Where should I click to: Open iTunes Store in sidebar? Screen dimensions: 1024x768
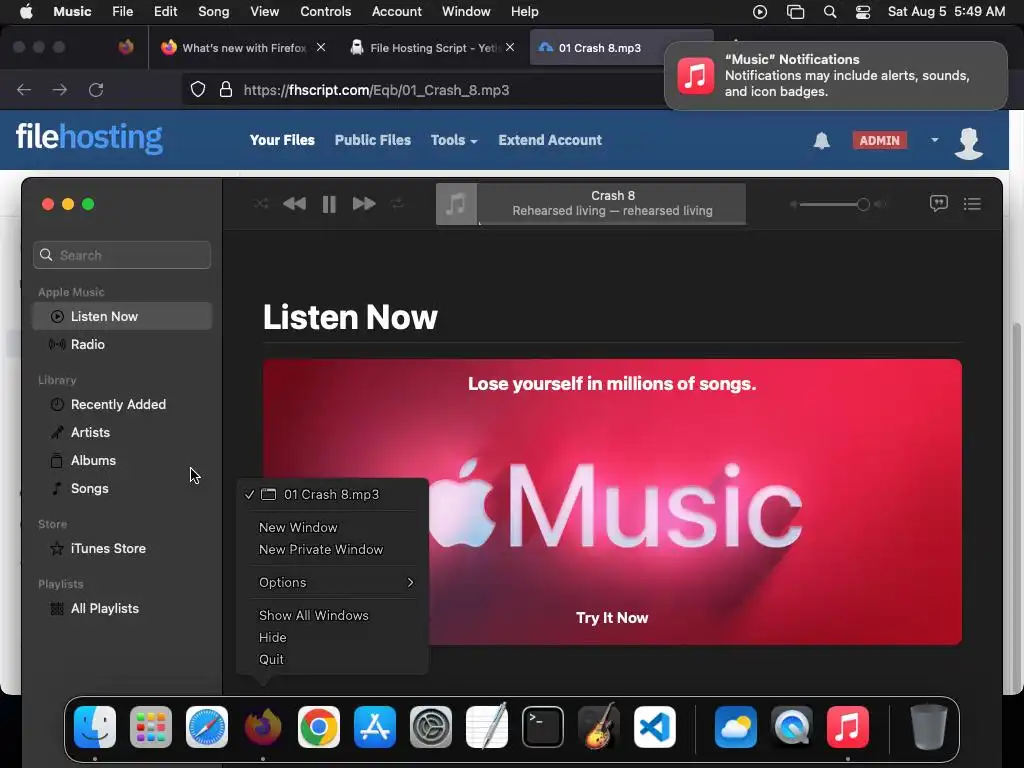[122, 549]
